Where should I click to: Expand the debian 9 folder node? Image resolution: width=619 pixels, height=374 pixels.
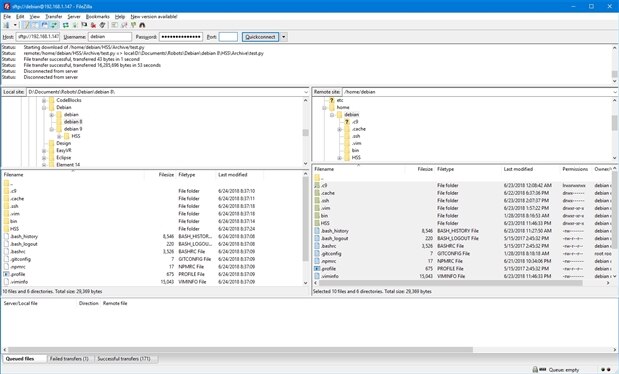click(52, 129)
